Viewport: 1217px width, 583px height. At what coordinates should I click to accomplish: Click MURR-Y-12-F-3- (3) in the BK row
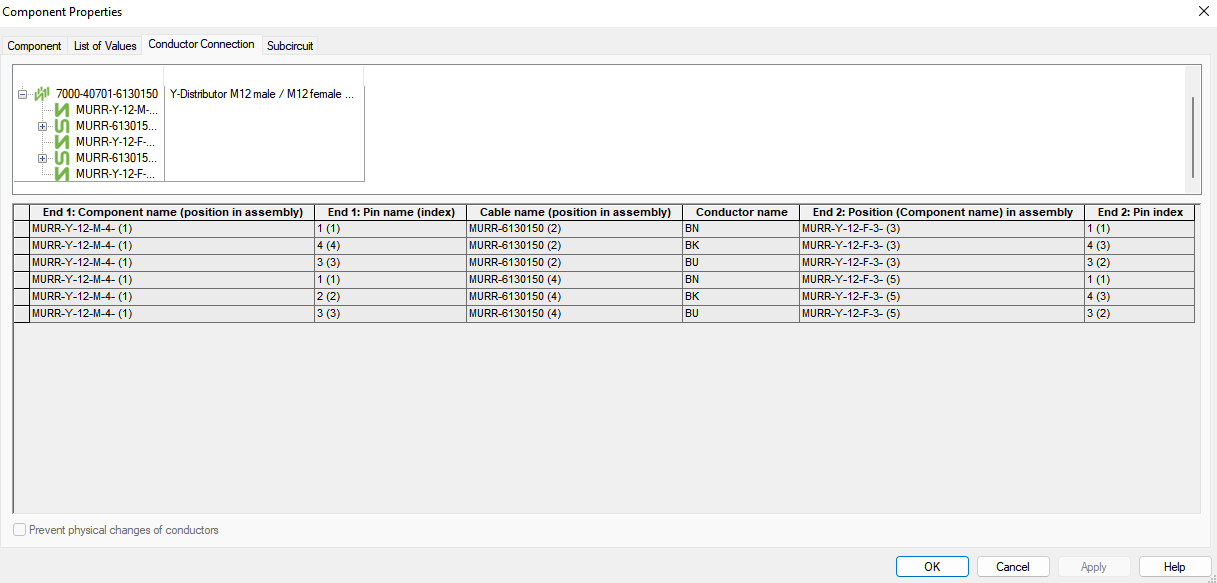[x=942, y=246]
